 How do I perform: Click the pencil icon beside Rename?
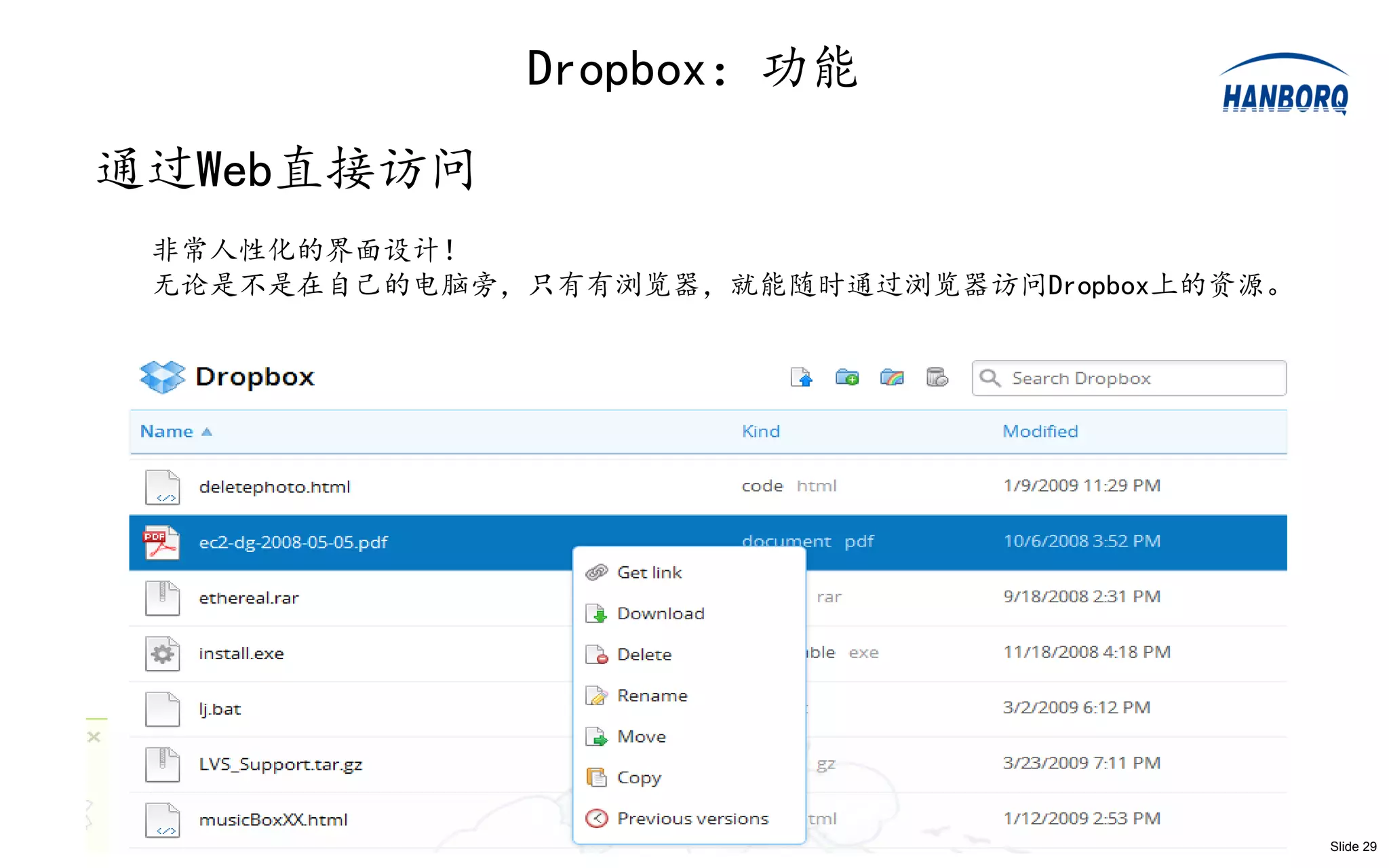pyautogui.click(x=597, y=696)
